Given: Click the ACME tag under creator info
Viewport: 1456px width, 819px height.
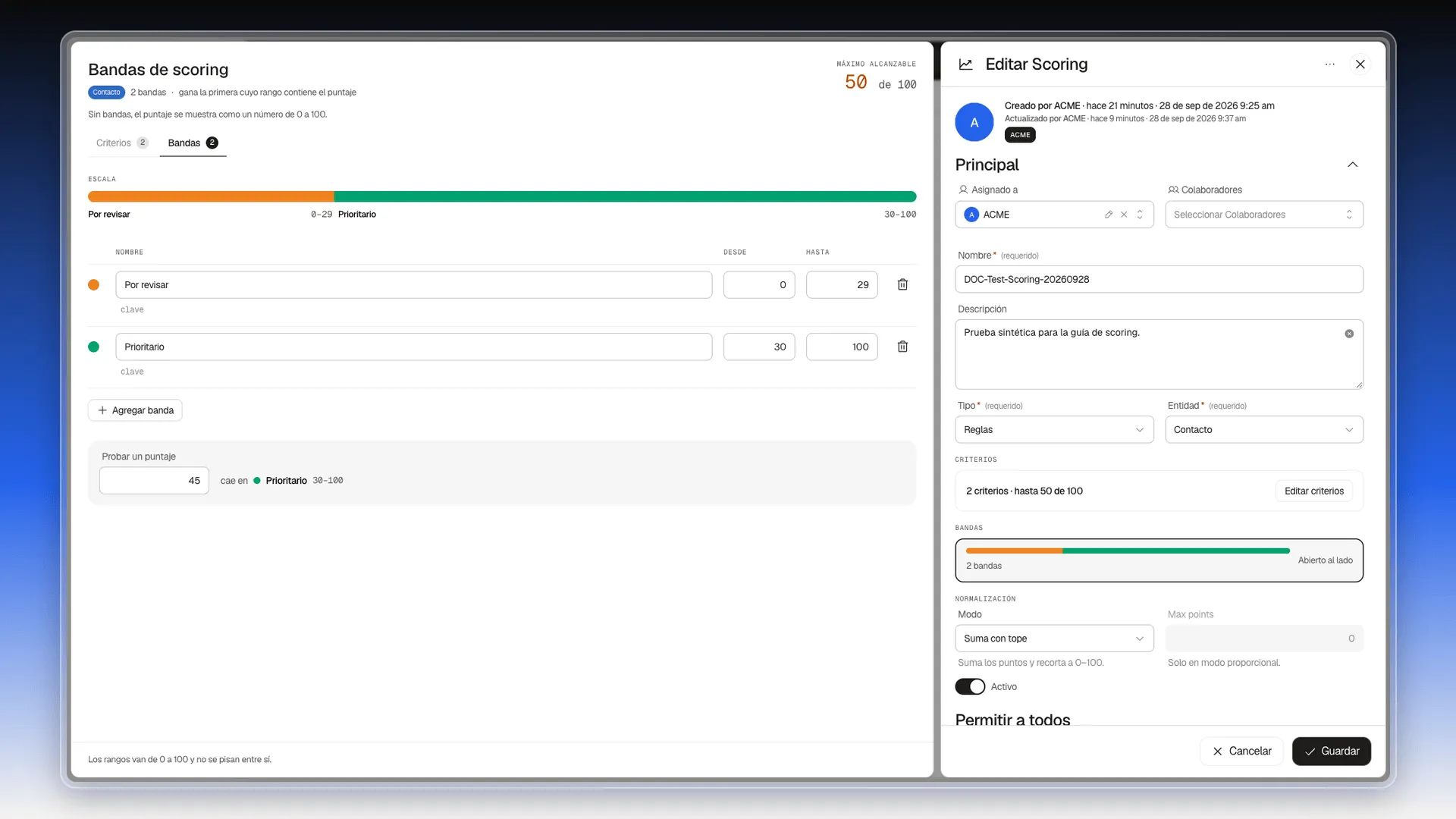Looking at the screenshot, I should point(1020,135).
